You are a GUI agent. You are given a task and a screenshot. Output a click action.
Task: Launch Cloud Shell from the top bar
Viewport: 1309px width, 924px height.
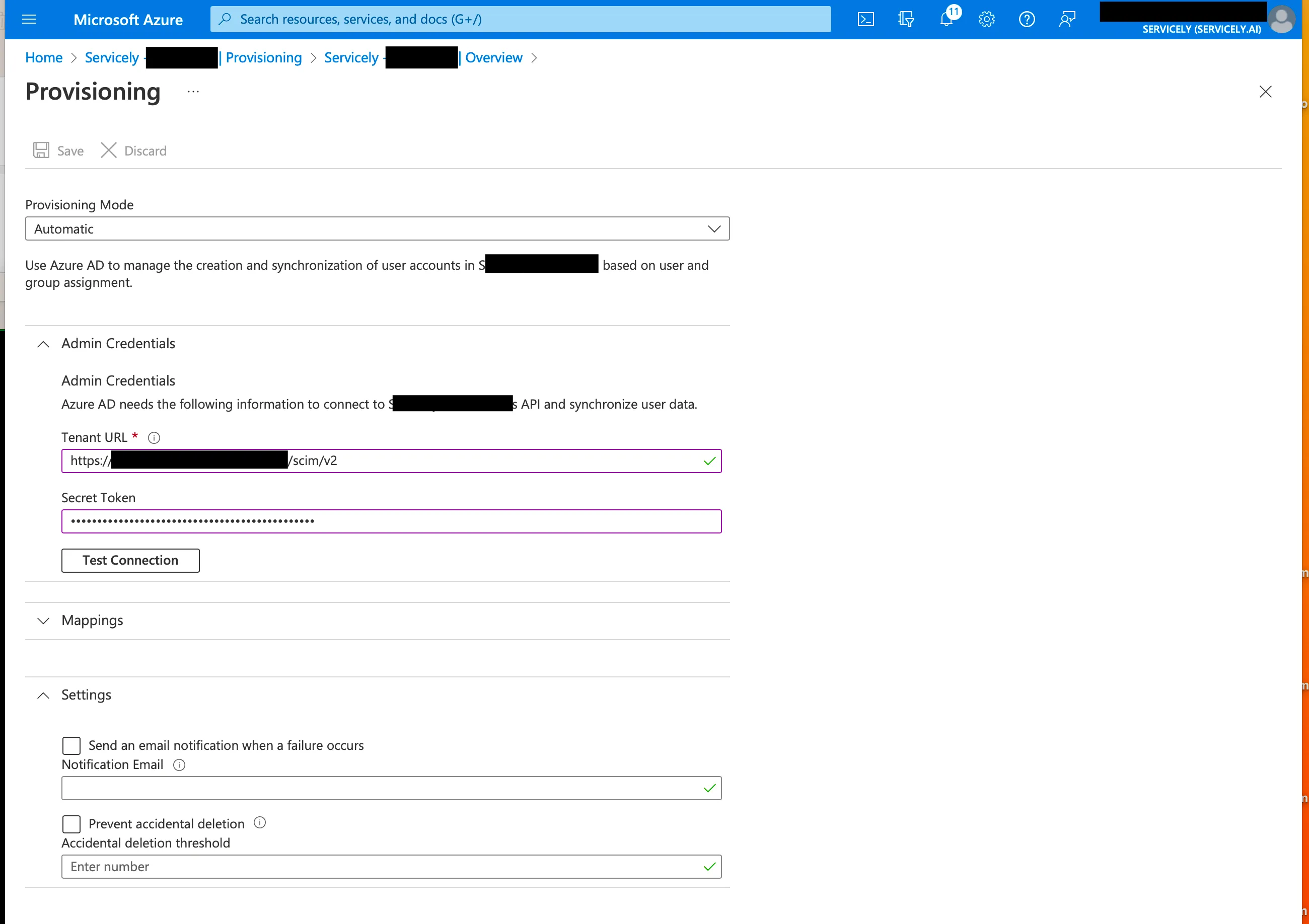865,20
